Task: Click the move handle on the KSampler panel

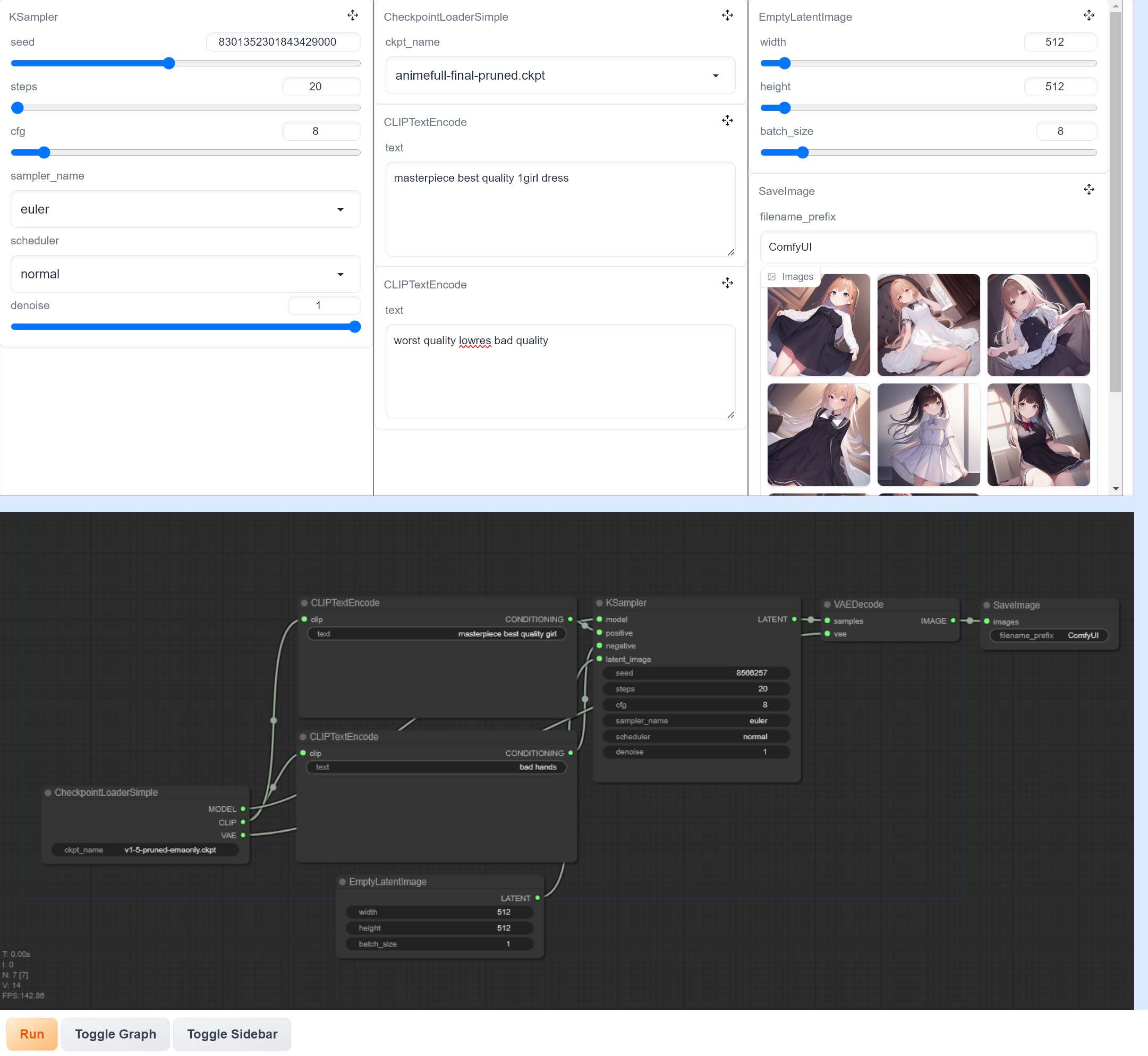Action: pos(353,15)
